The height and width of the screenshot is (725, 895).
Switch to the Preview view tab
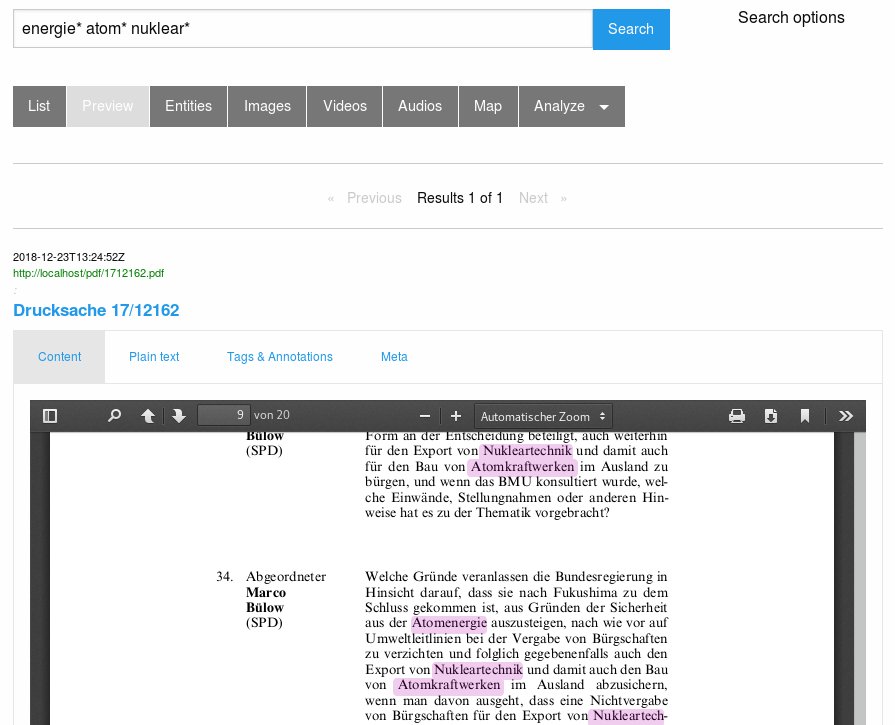[x=108, y=106]
